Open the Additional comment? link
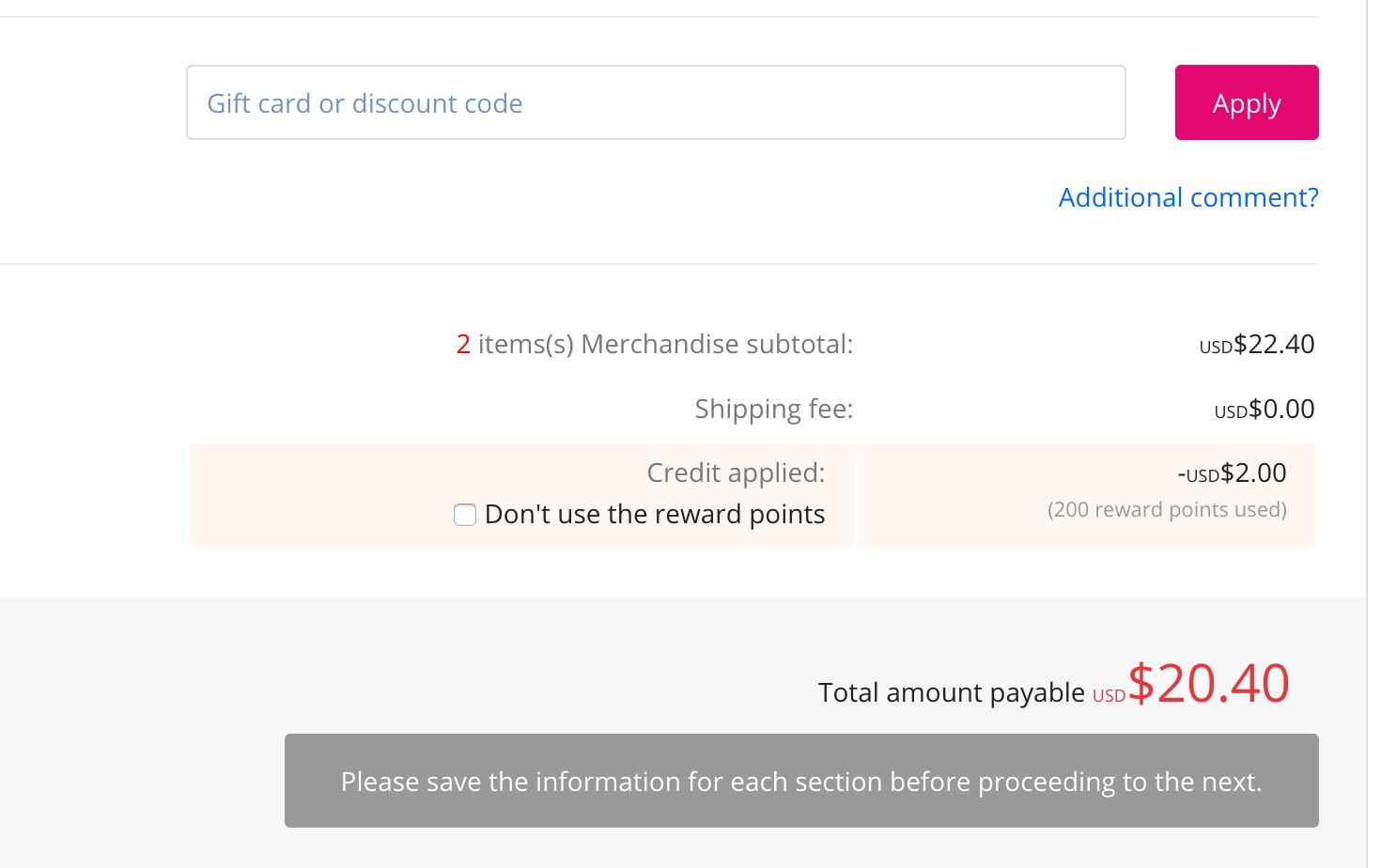1381x868 pixels. click(x=1187, y=197)
